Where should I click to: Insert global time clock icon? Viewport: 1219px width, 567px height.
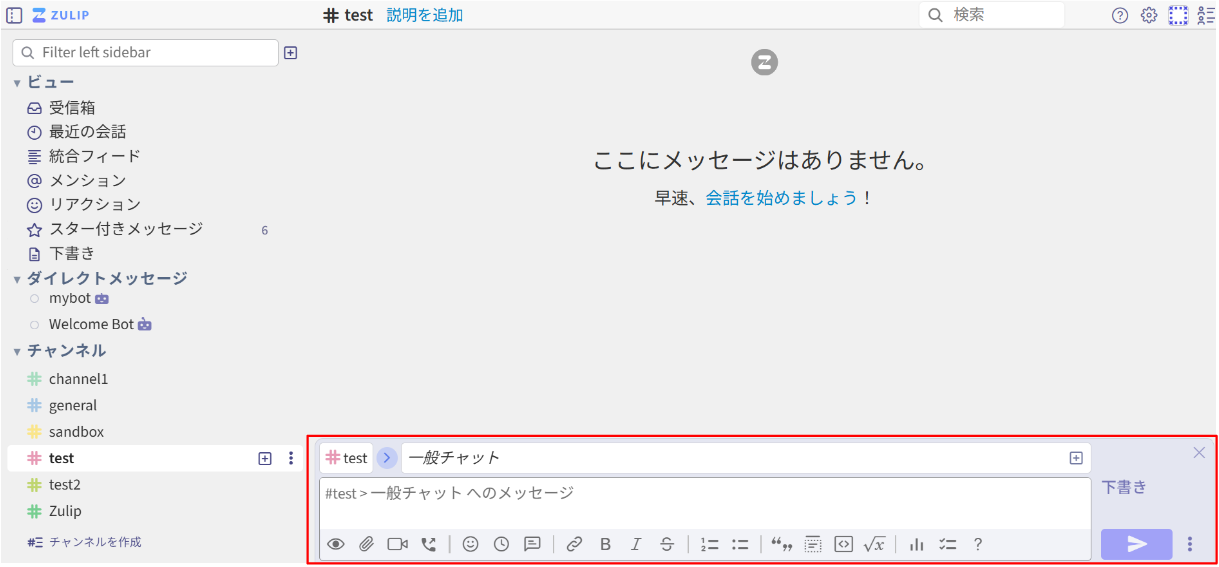501,544
